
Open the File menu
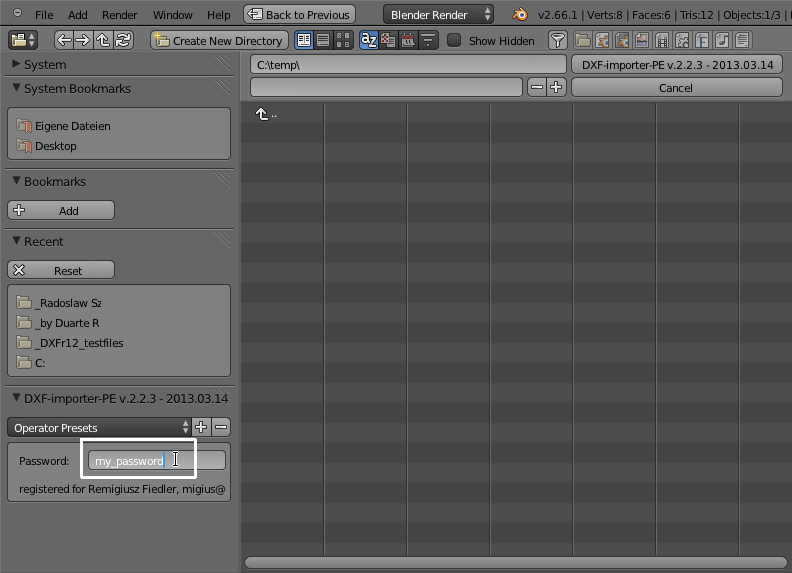pos(44,15)
